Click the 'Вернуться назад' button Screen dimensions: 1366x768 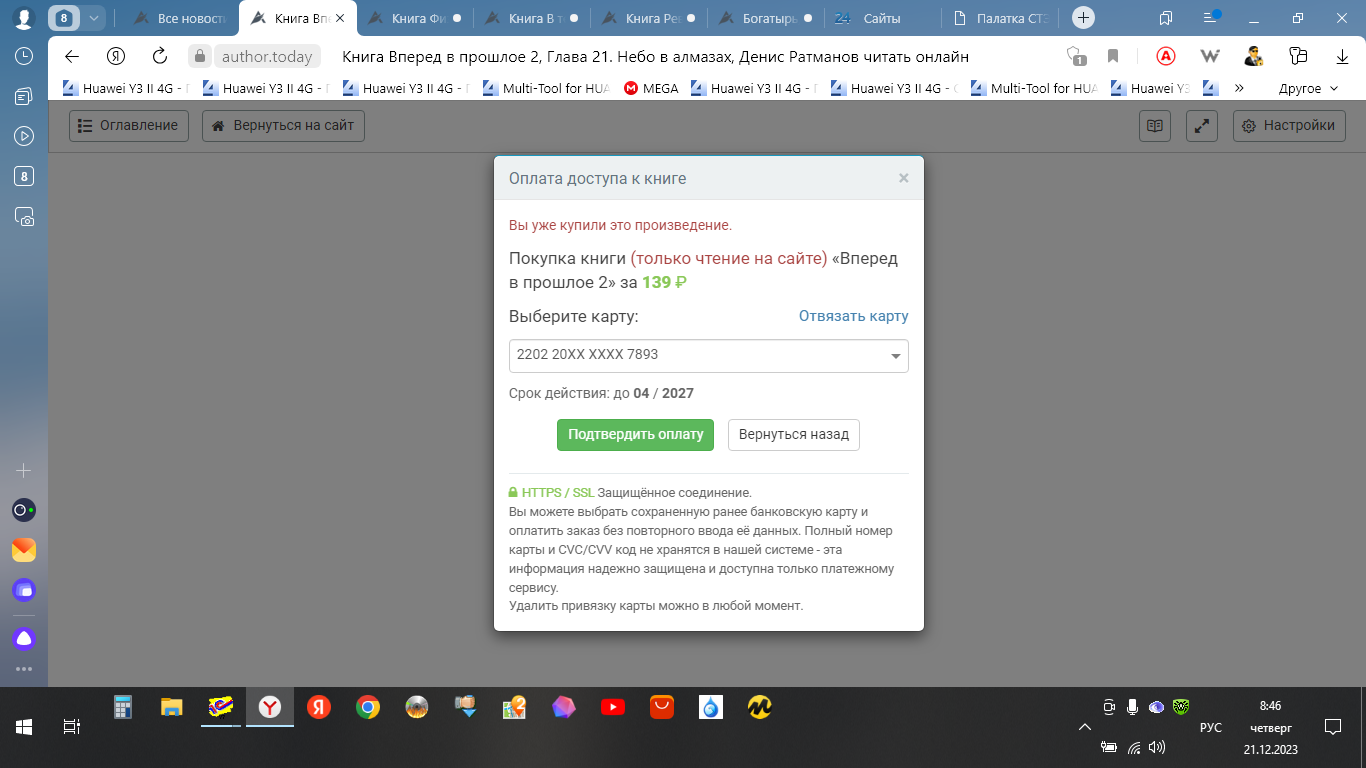pyautogui.click(x=794, y=435)
